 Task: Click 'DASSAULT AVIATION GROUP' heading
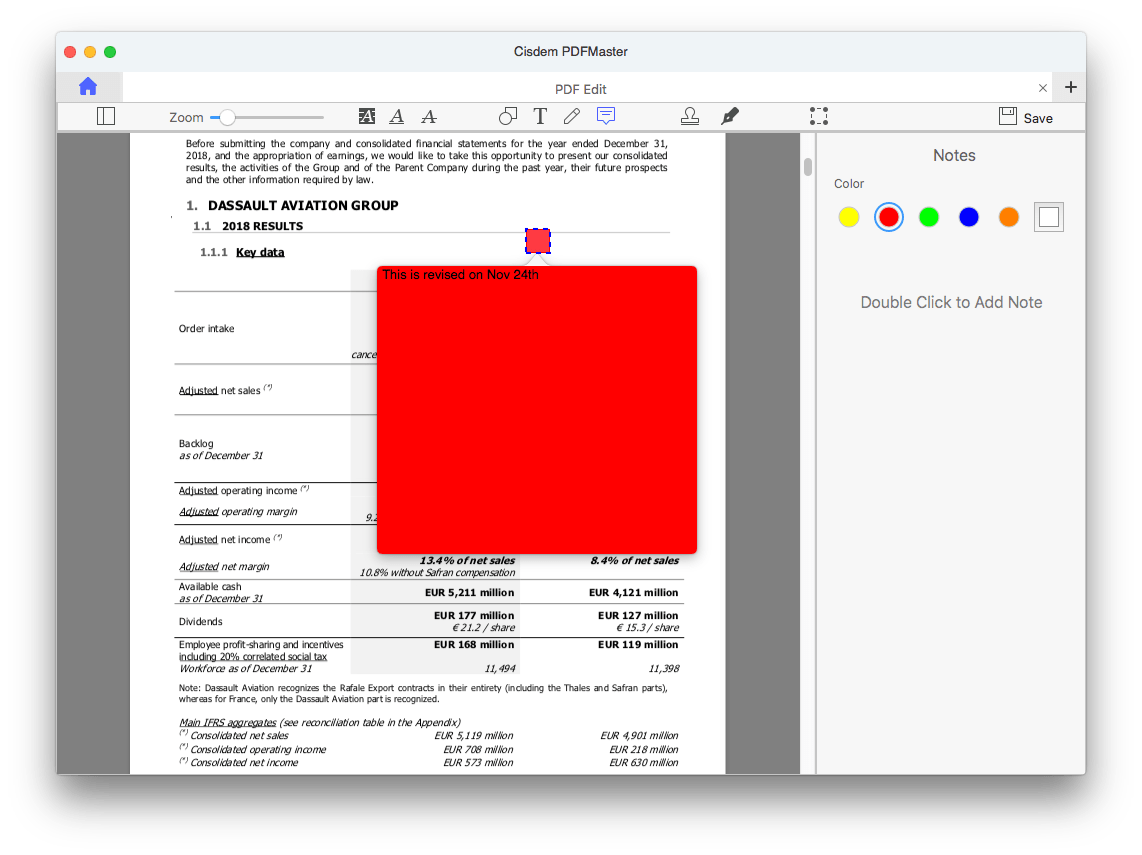coord(303,205)
